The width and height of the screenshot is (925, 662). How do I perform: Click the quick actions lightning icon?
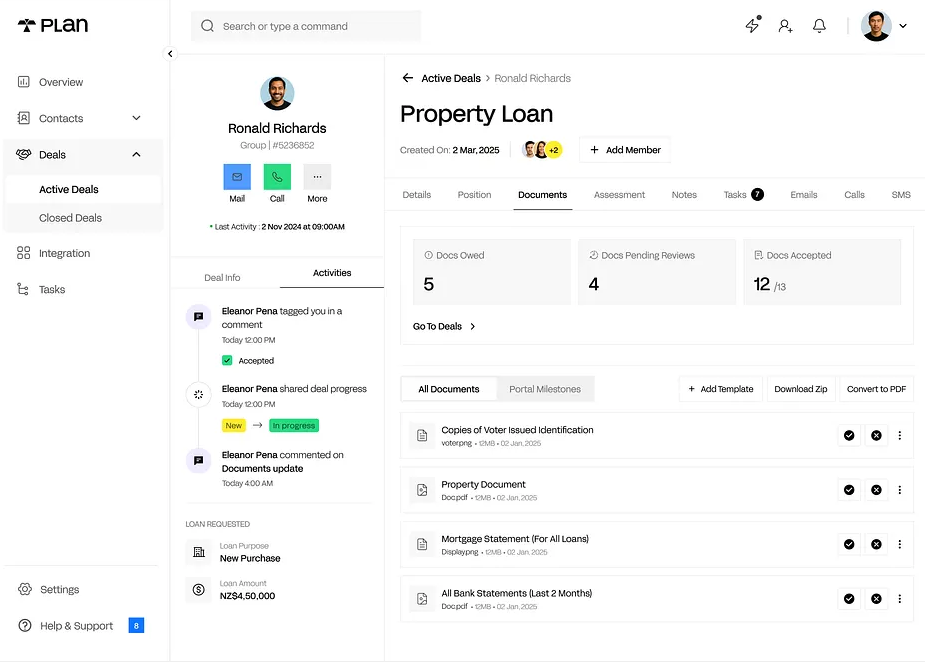click(x=752, y=25)
